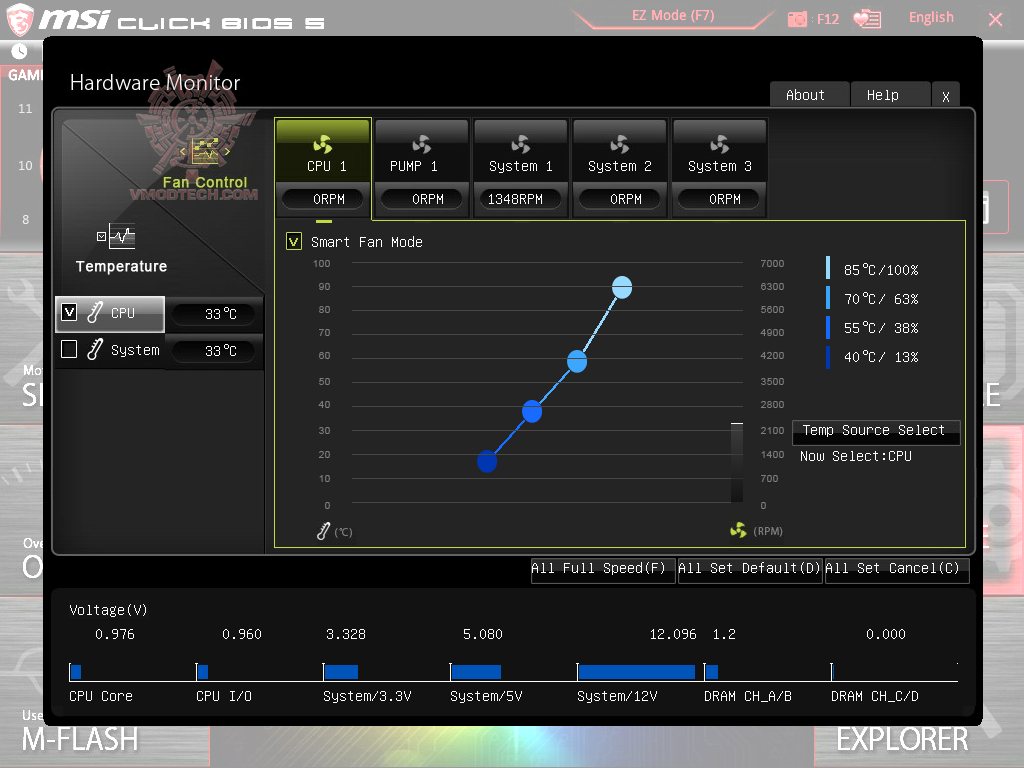1024x768 pixels.
Task: Click the CPU I/O voltage bar
Action: (203, 672)
